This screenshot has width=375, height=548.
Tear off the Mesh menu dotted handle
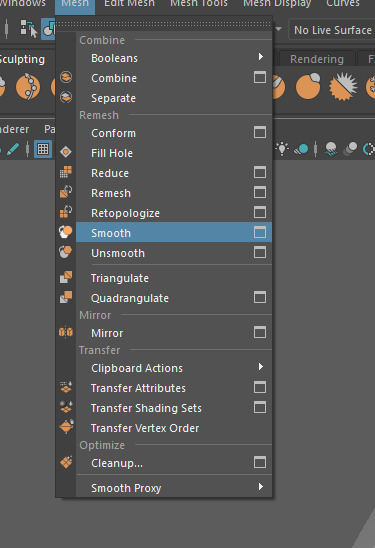[x=164, y=24]
